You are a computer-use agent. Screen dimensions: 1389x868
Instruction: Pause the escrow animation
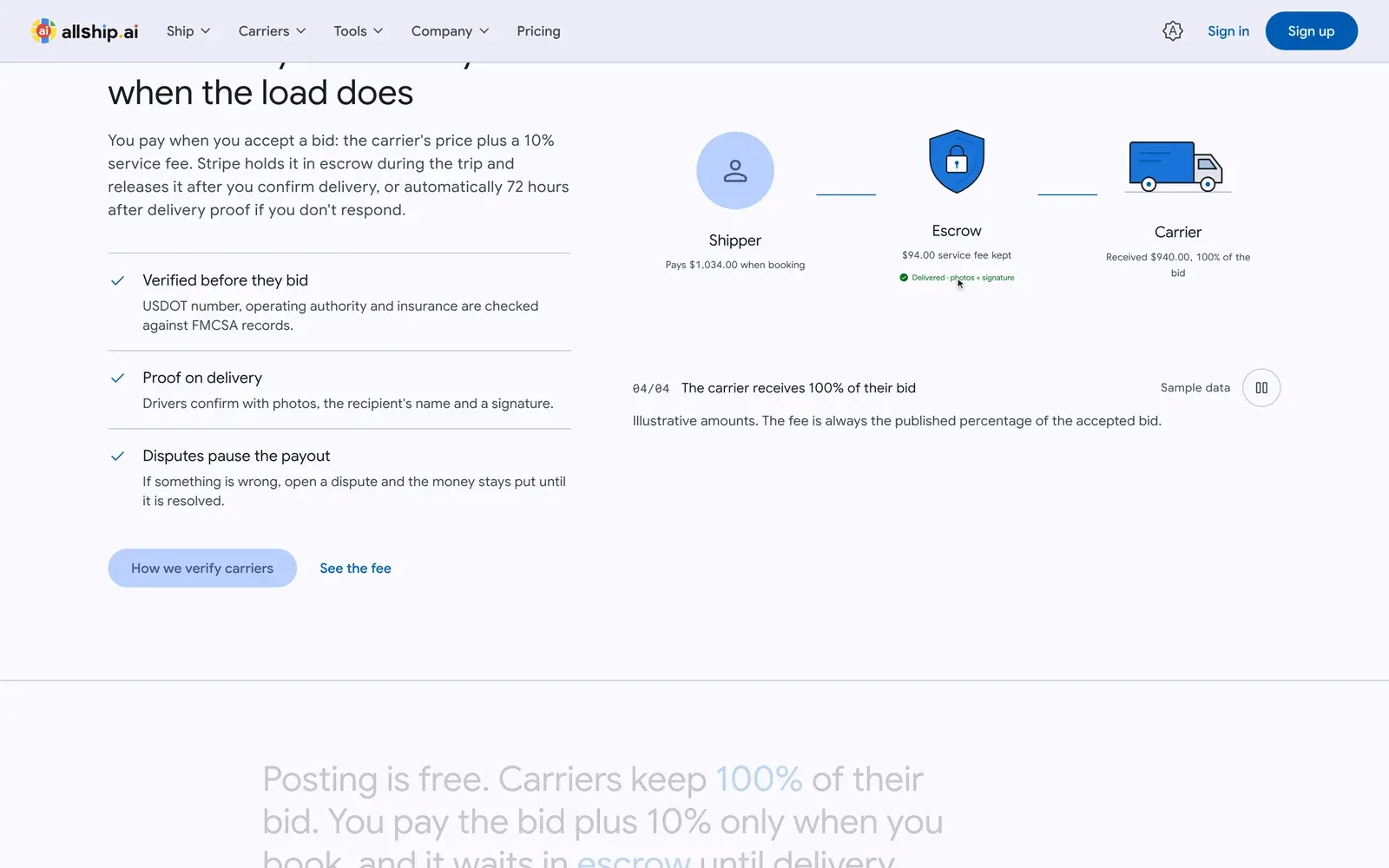tap(1261, 388)
